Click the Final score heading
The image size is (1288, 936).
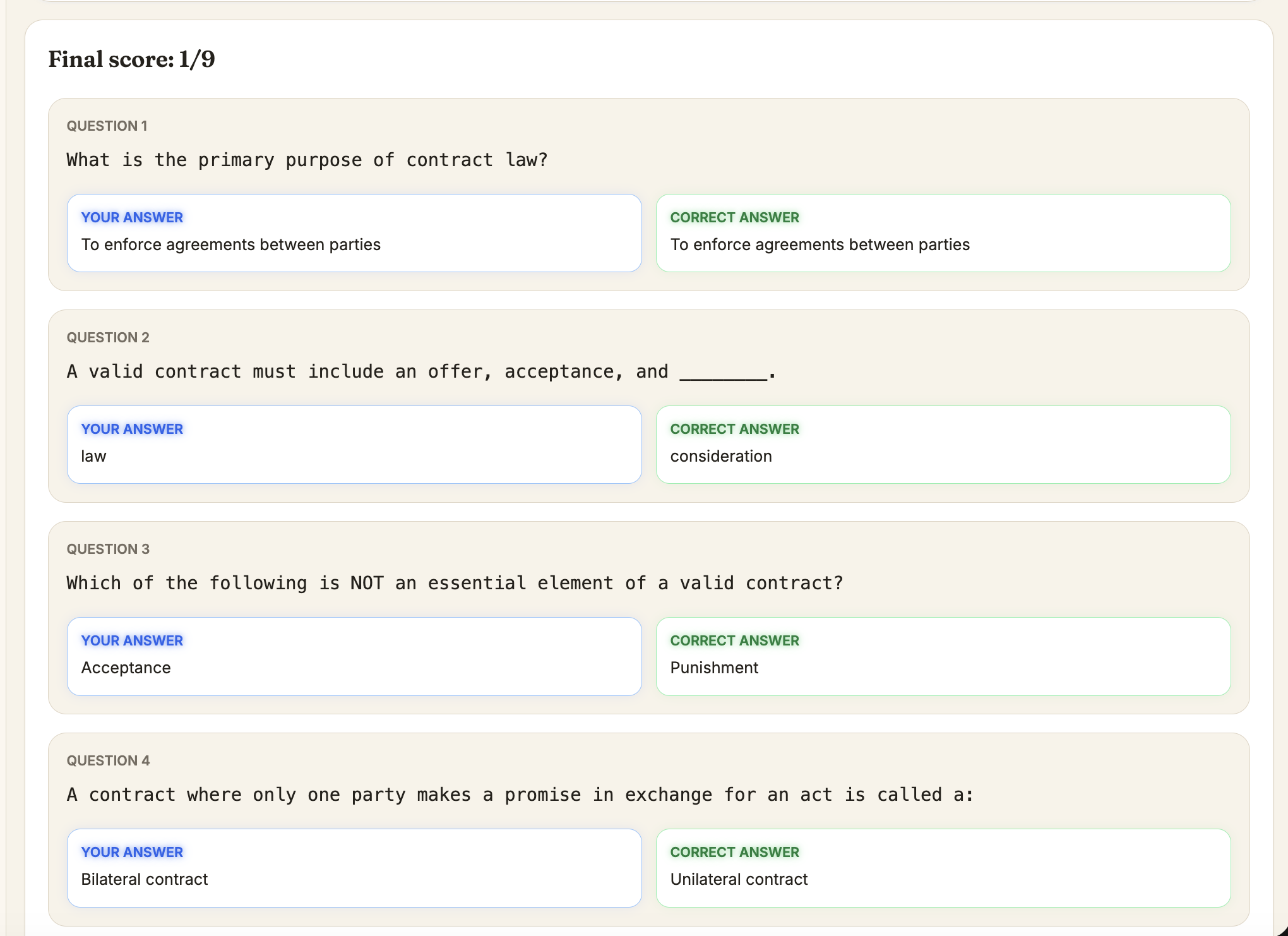pyautogui.click(x=131, y=59)
